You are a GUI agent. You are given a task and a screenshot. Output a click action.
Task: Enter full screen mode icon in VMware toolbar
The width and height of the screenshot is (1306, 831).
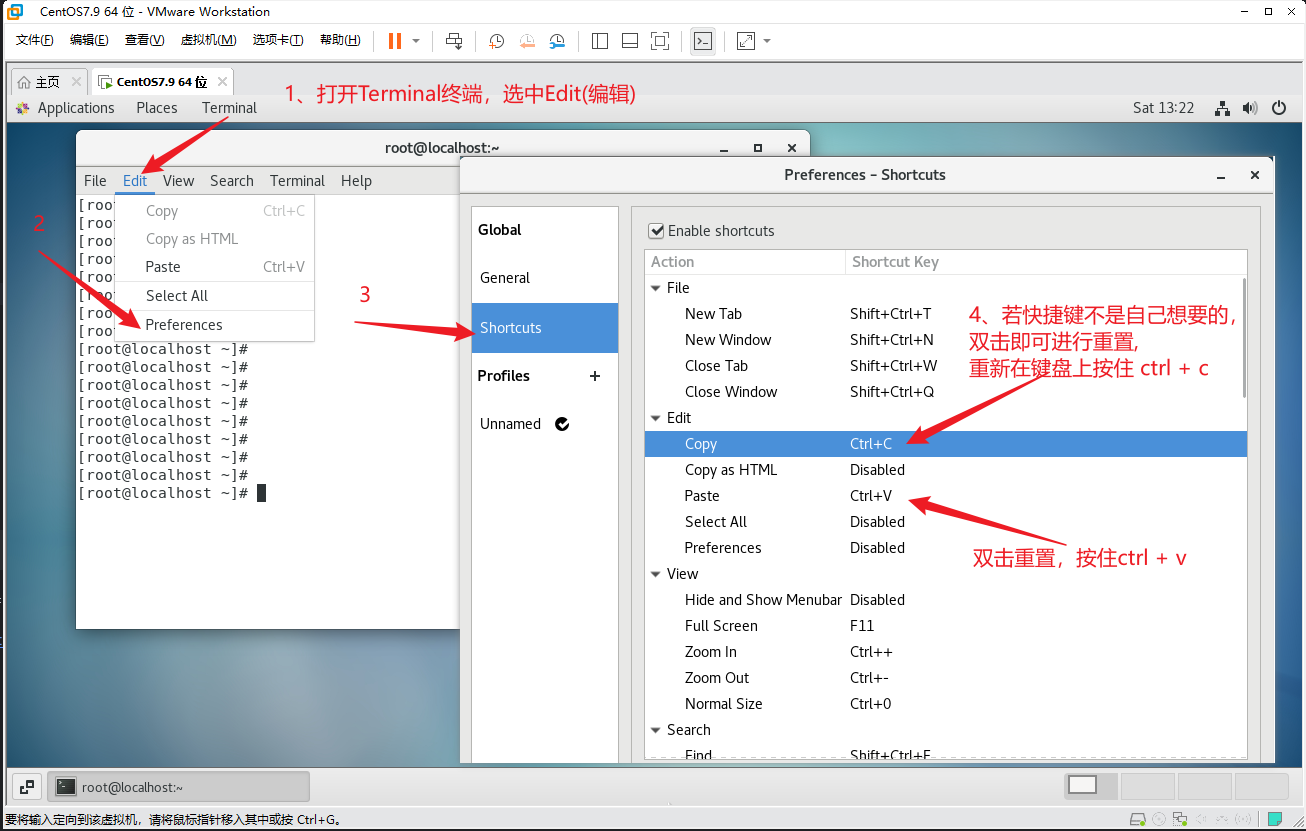(660, 41)
